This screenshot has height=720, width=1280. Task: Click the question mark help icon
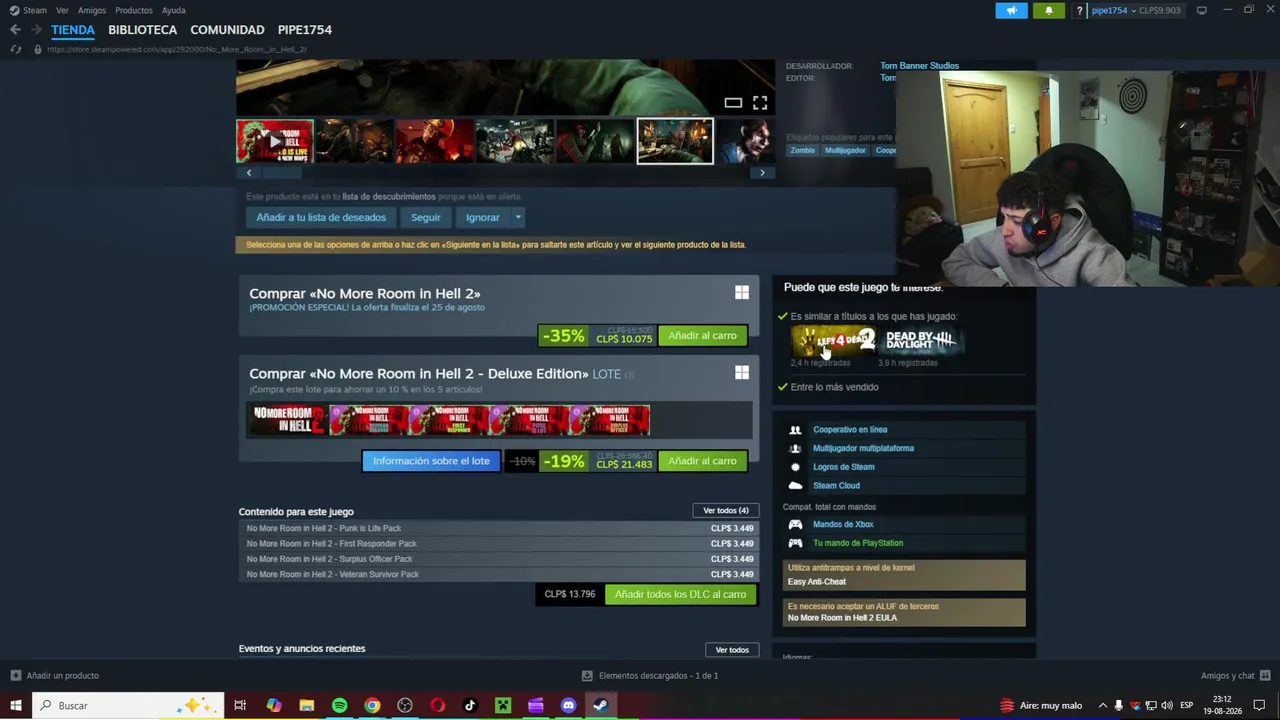pos(1079,10)
